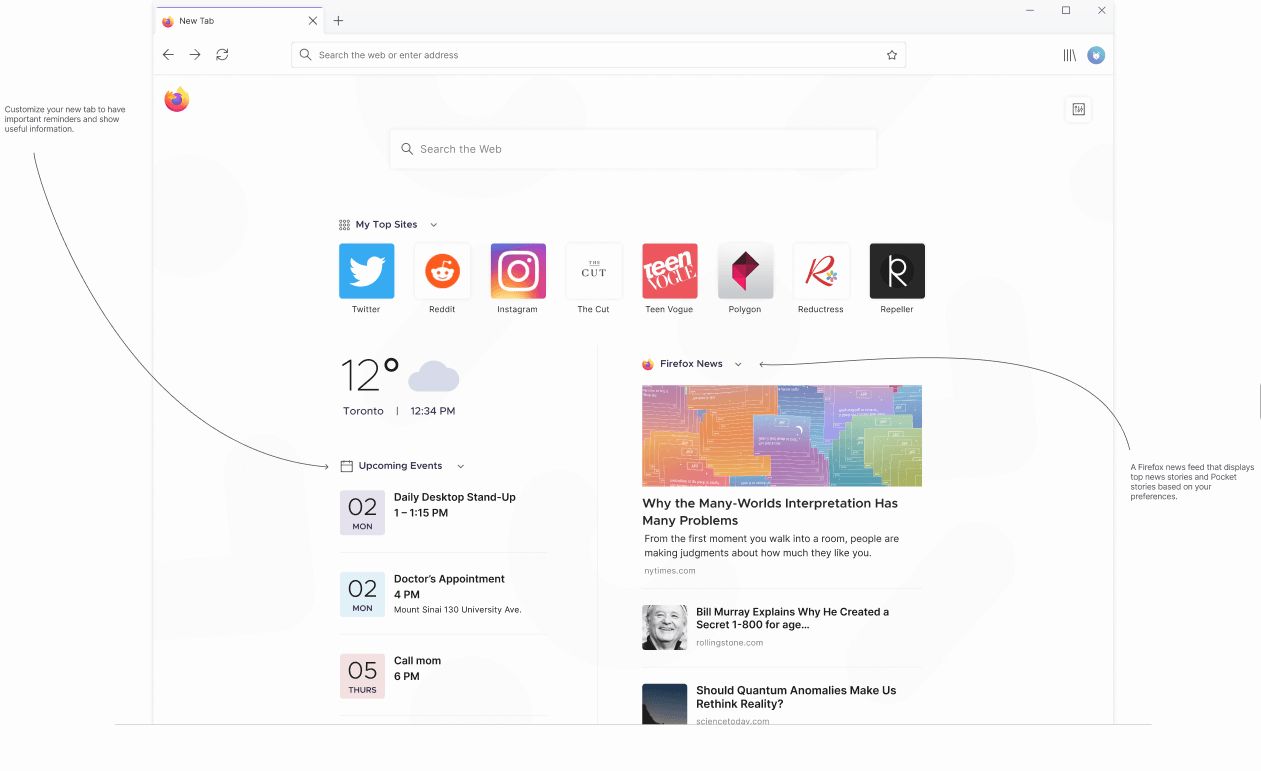Open the Reddit top site
The image size is (1261, 771).
[442, 271]
